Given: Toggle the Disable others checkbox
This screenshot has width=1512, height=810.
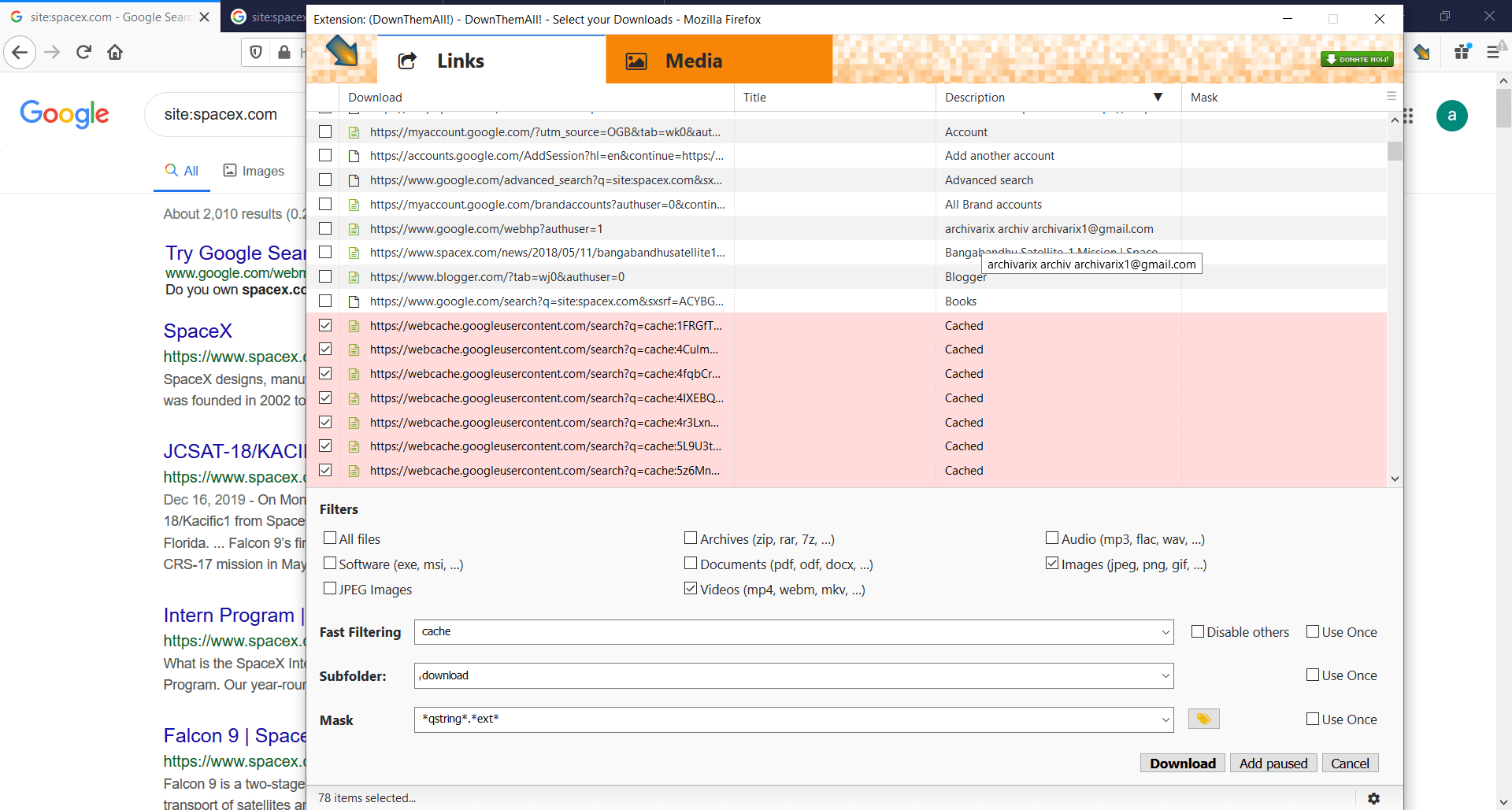Looking at the screenshot, I should click(x=1198, y=631).
